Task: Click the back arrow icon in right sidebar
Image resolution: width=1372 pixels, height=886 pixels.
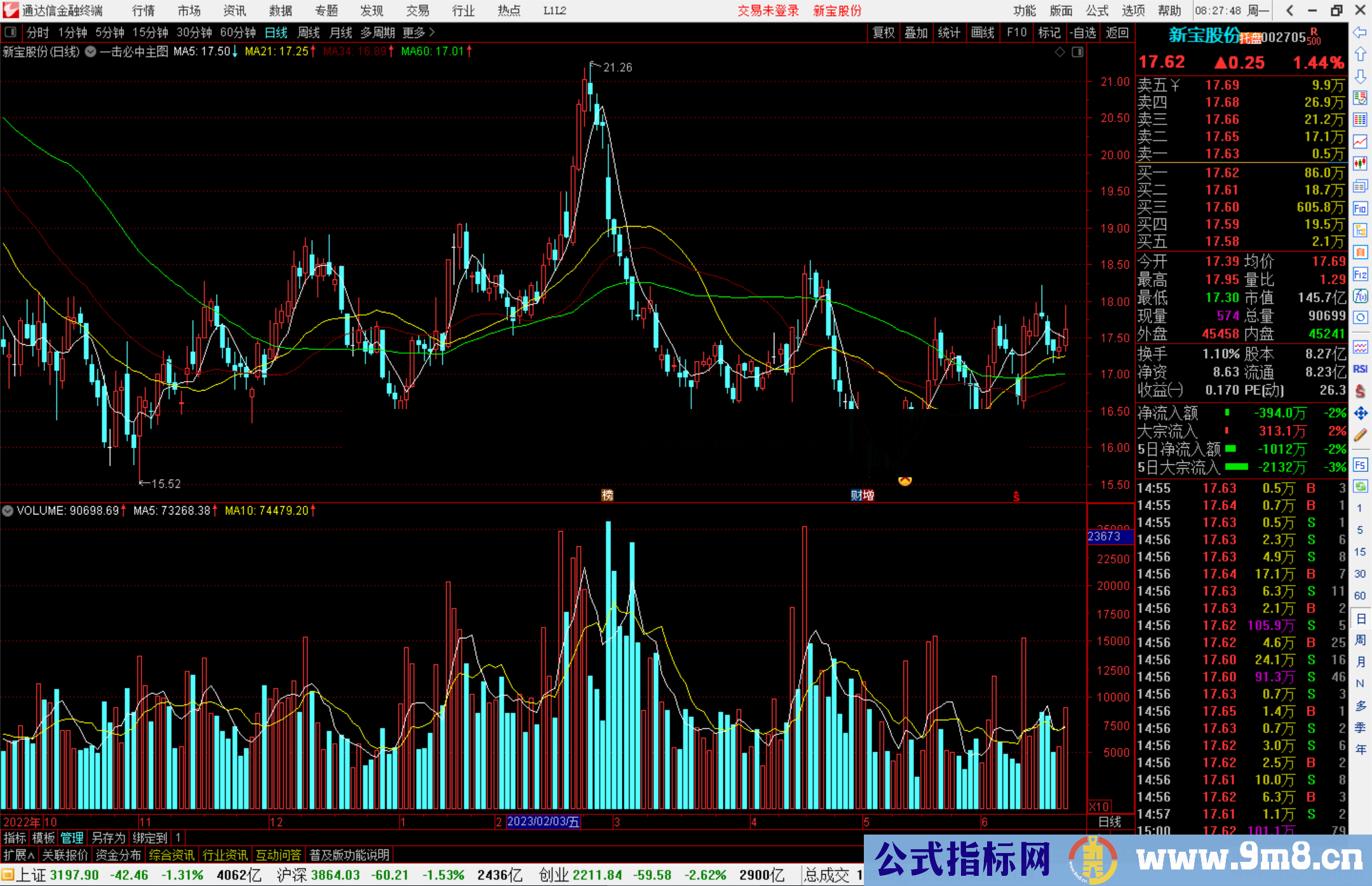Action: point(1360,32)
